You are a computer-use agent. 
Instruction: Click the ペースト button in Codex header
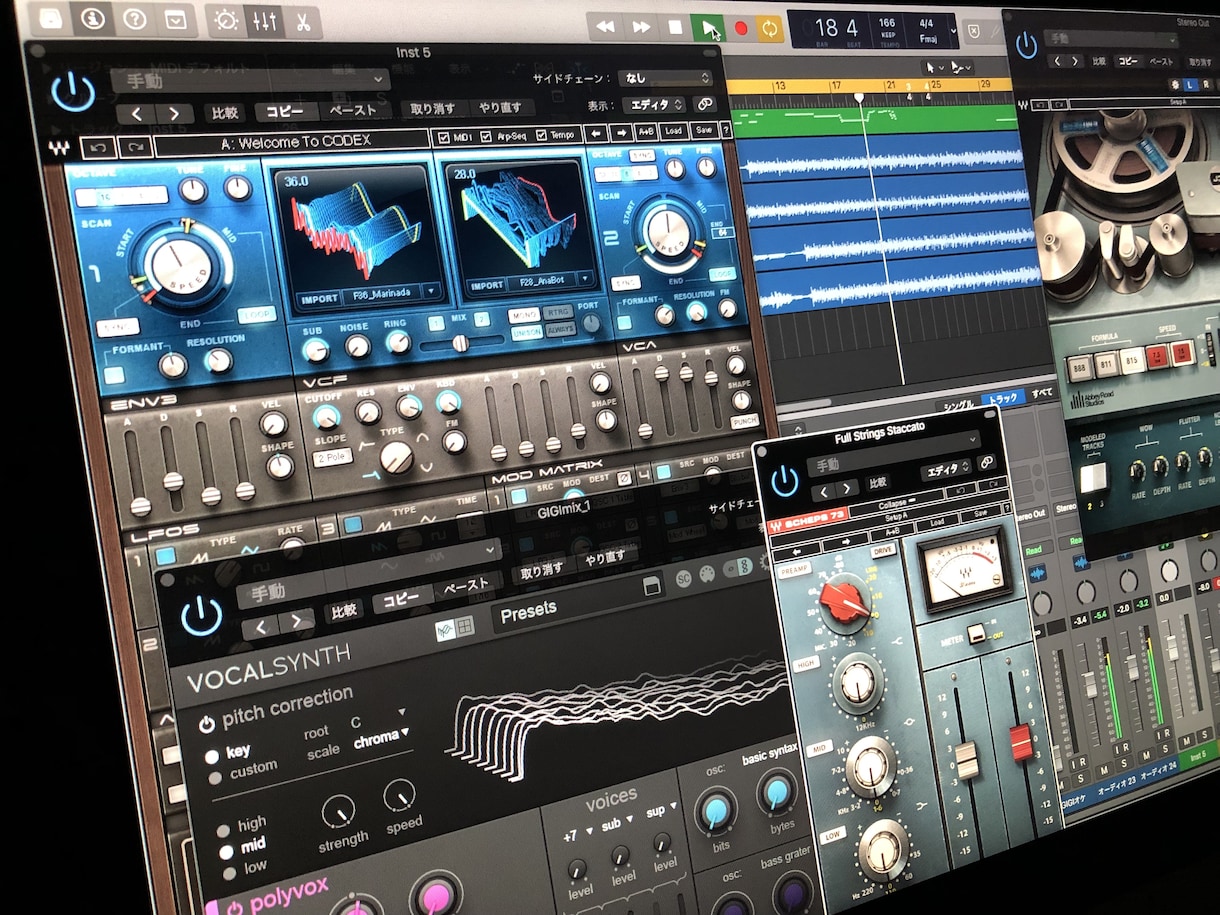click(353, 111)
